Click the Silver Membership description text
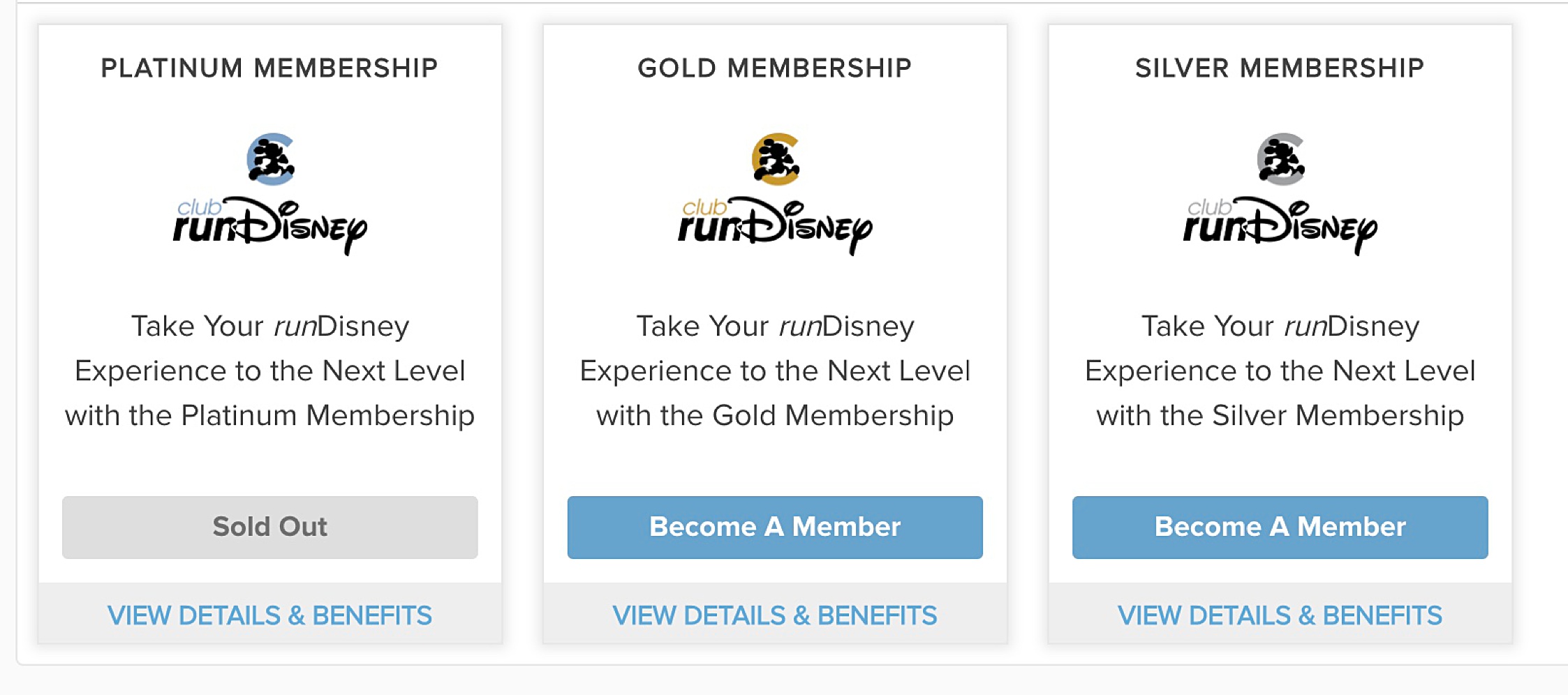Viewport: 1568px width, 695px height. tap(1280, 371)
